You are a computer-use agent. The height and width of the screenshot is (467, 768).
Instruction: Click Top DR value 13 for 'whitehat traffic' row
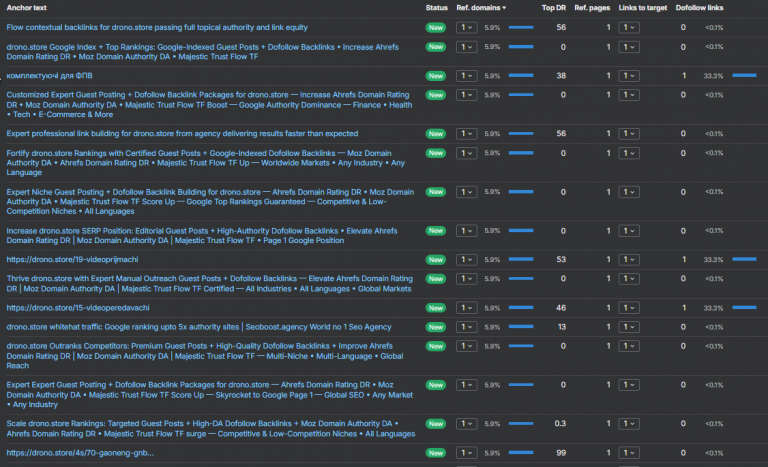[562, 327]
